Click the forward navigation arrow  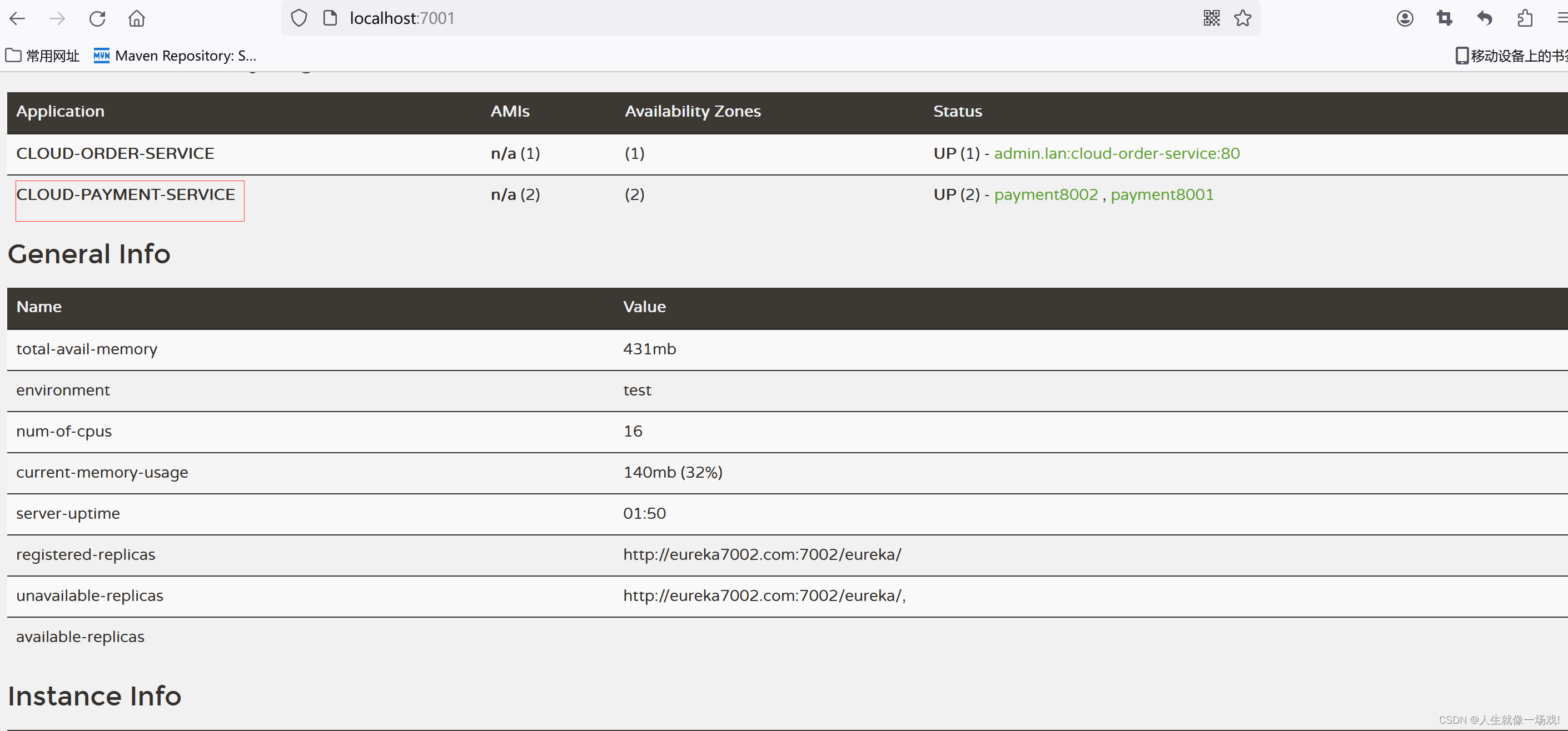[x=57, y=18]
